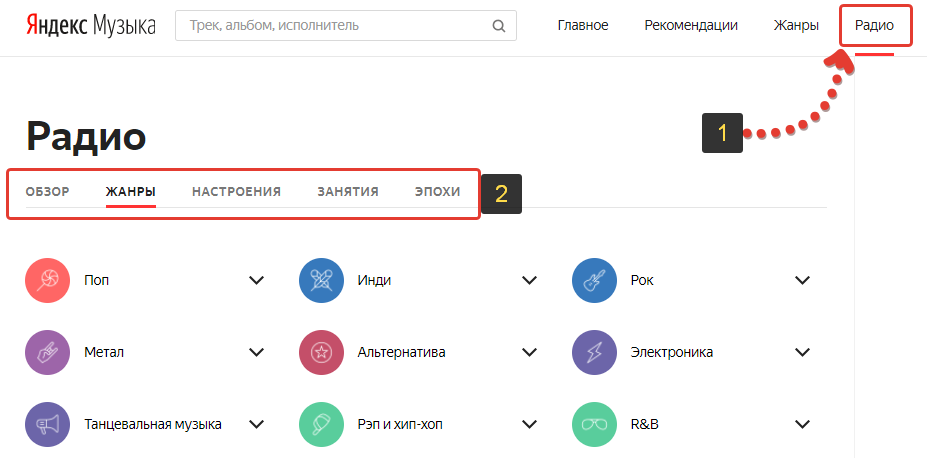The image size is (927, 460).
Task: Select the Инди microphone icon
Action: [x=322, y=280]
